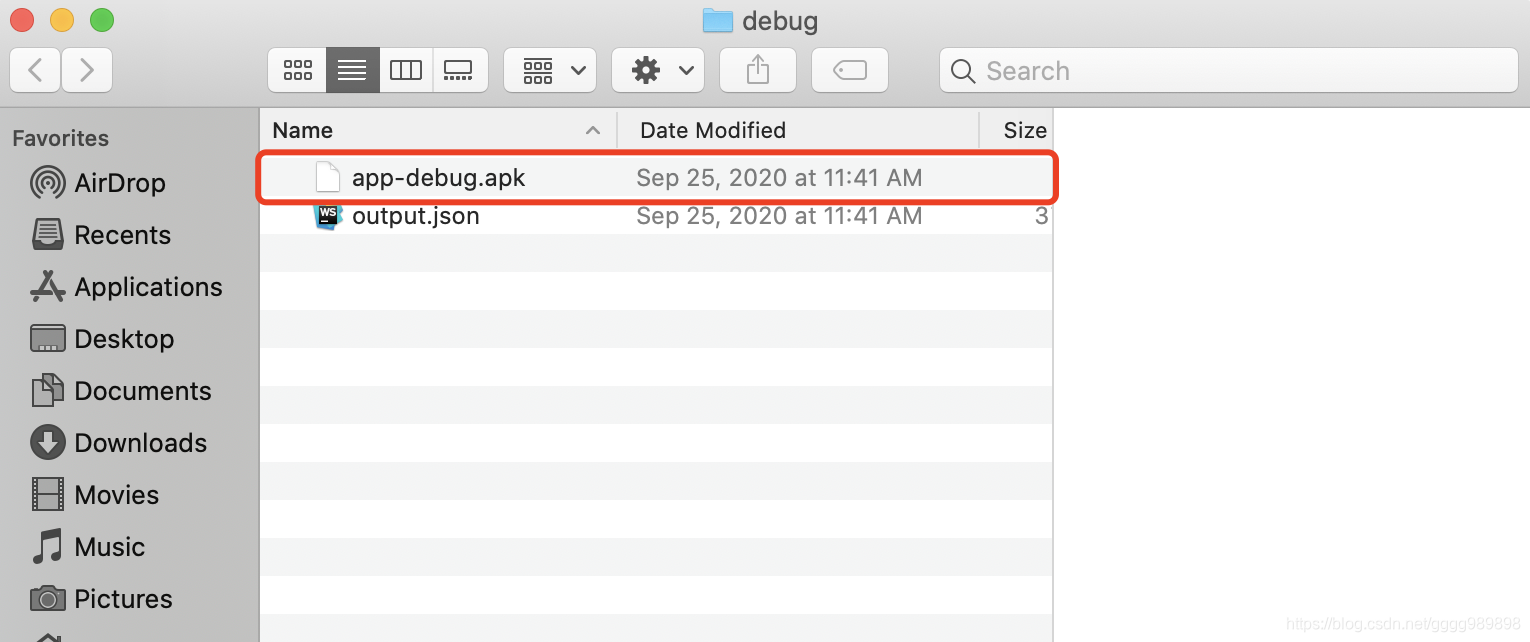Maximize the window with the green button
The width and height of the screenshot is (1530, 642).
click(102, 20)
